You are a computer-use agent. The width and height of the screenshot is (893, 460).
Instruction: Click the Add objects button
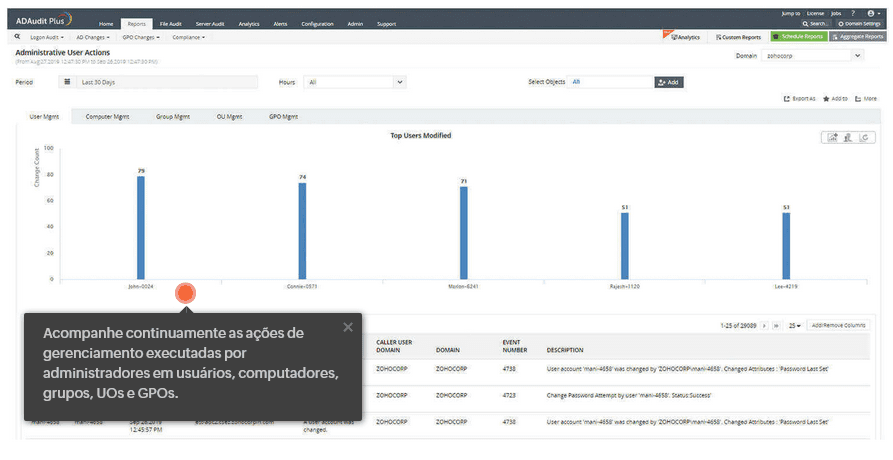[x=669, y=82]
